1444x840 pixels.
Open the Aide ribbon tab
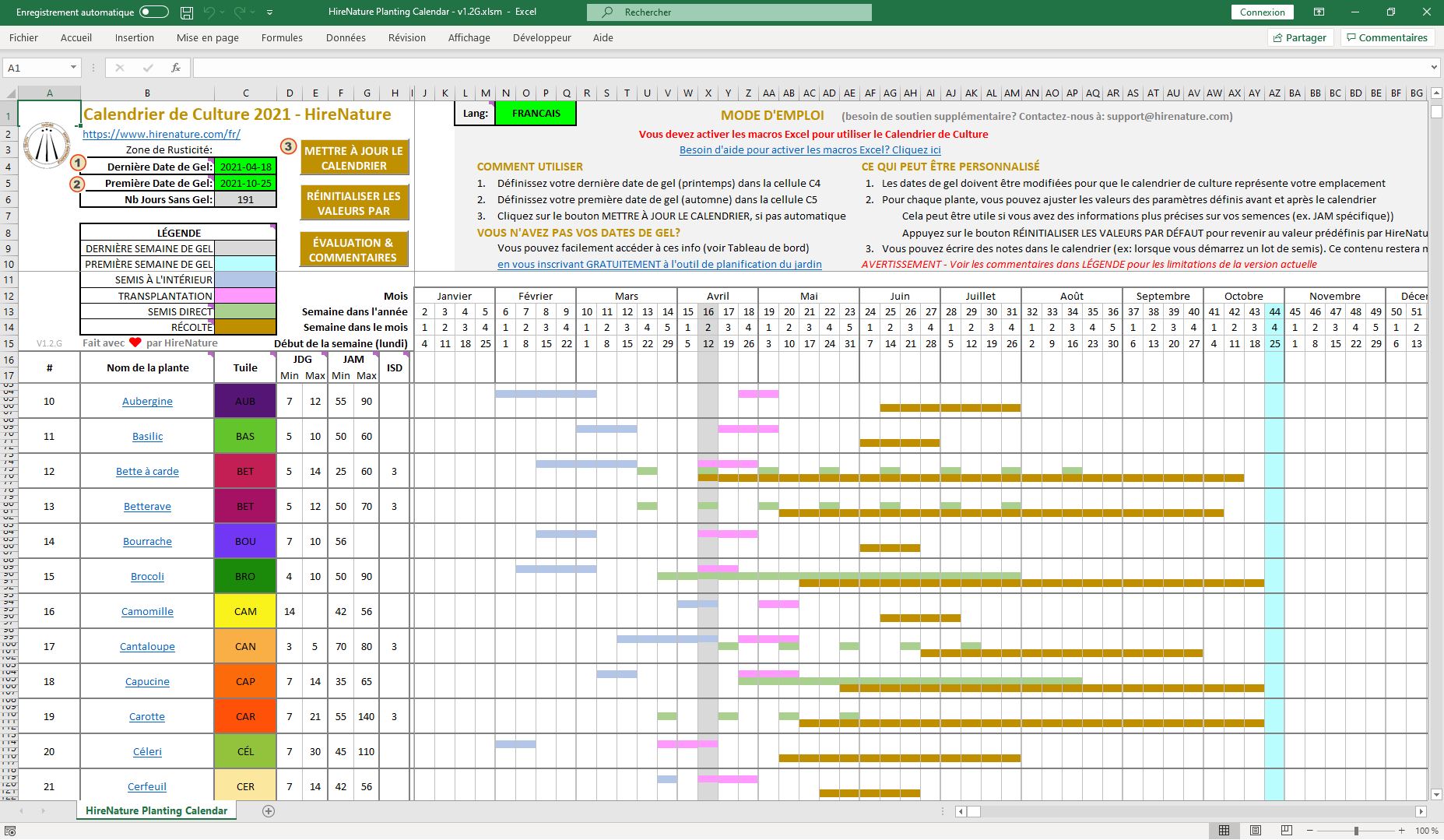click(603, 37)
